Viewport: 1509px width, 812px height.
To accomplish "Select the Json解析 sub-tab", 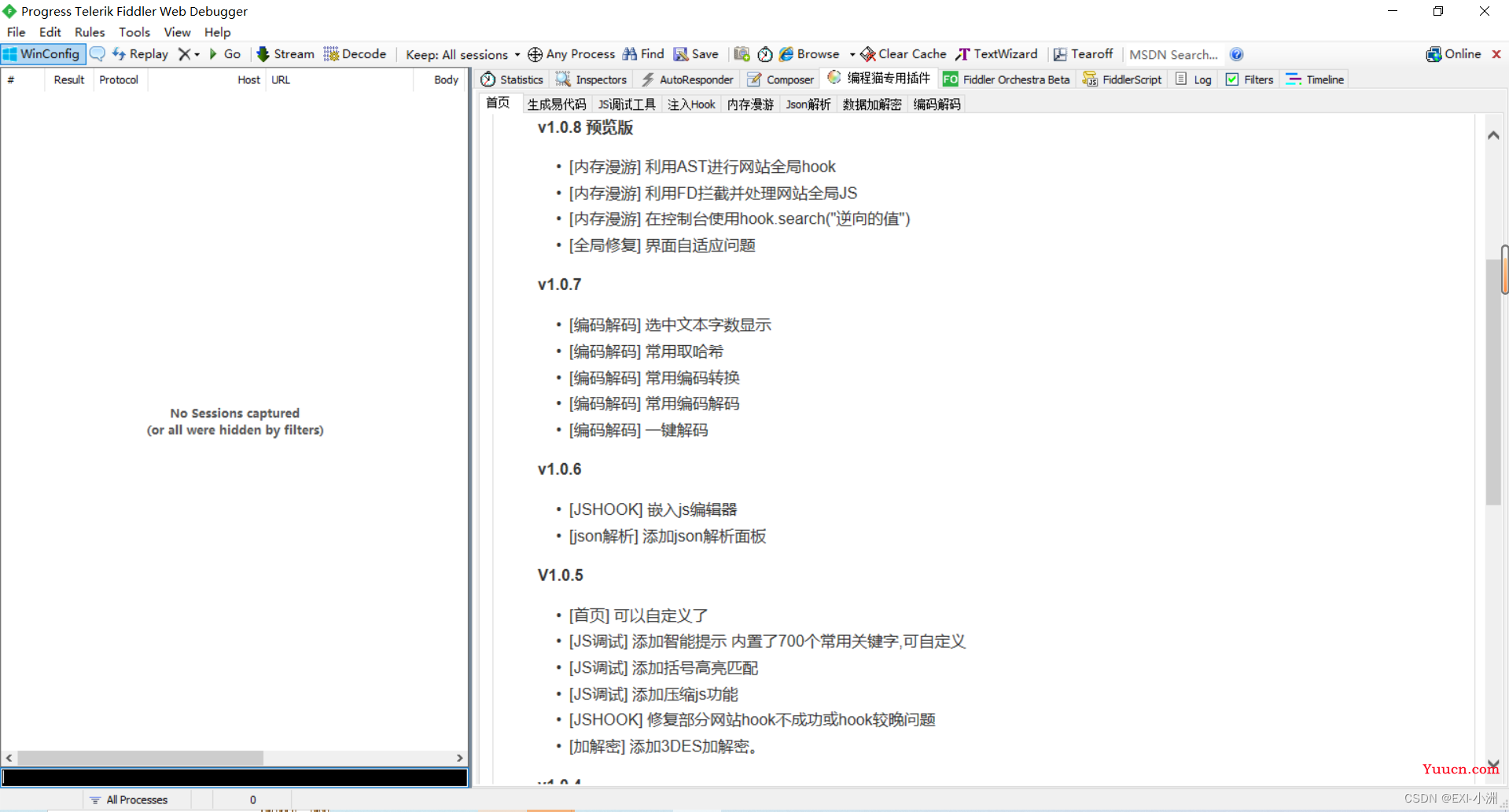I will pos(808,105).
